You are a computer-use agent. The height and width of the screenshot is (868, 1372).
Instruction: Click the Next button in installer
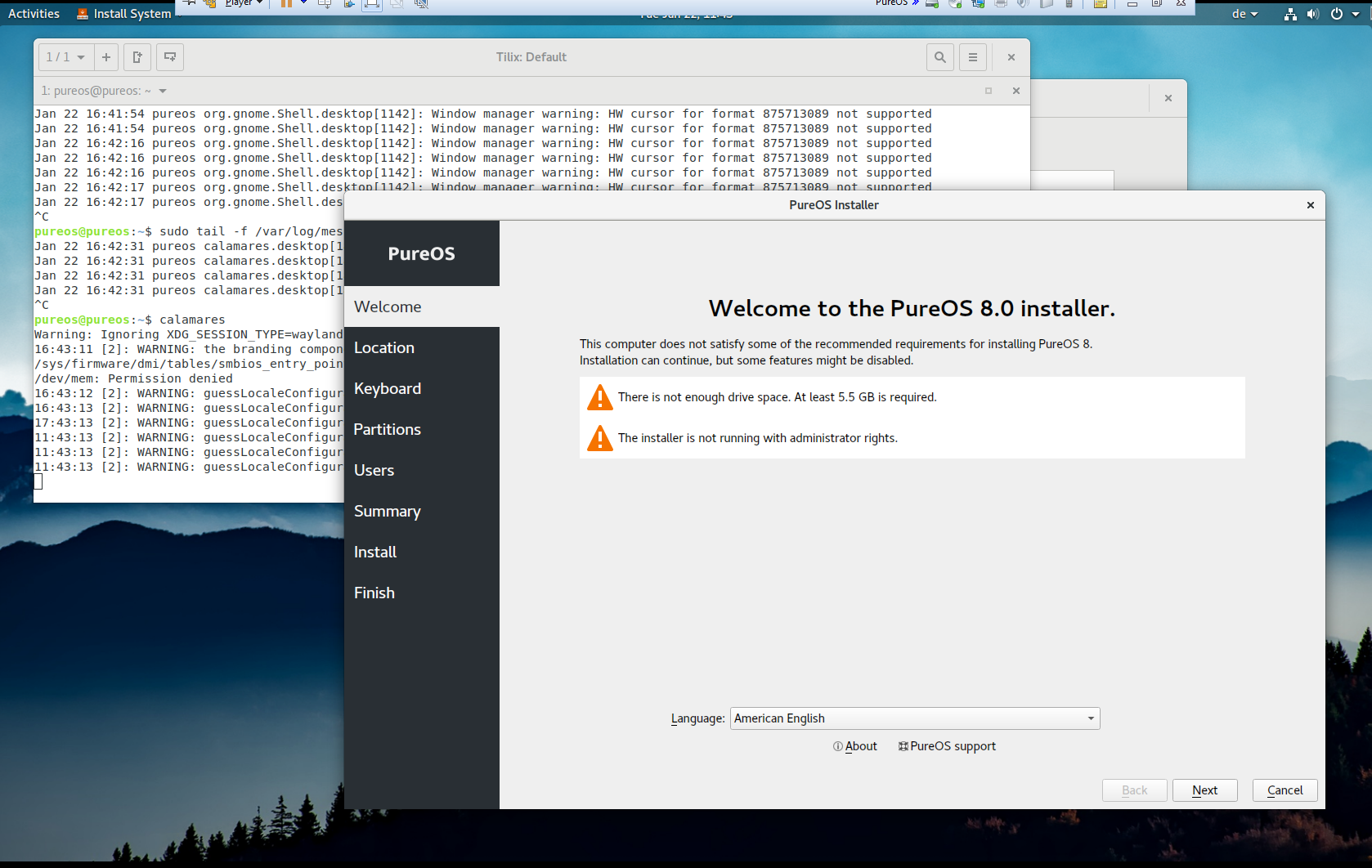click(1204, 790)
